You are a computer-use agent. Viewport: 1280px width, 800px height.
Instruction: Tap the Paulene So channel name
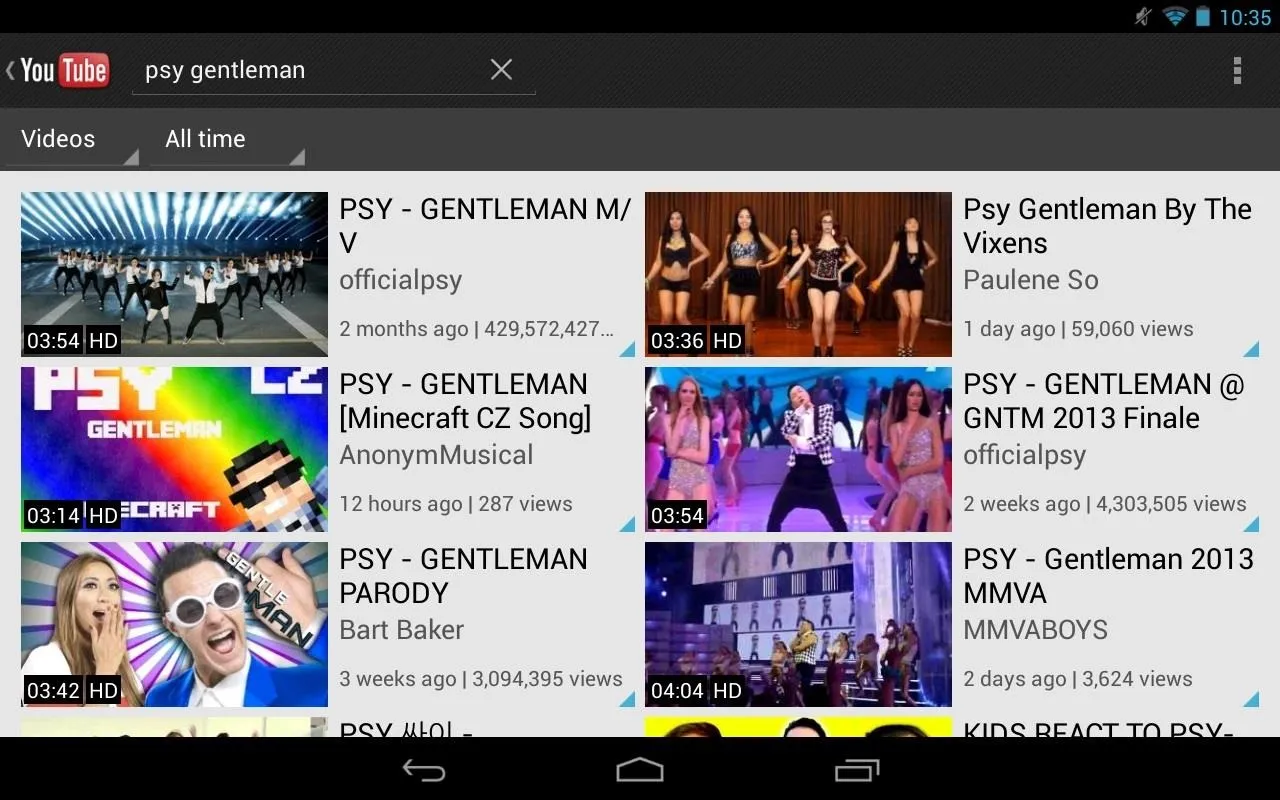pos(1031,280)
